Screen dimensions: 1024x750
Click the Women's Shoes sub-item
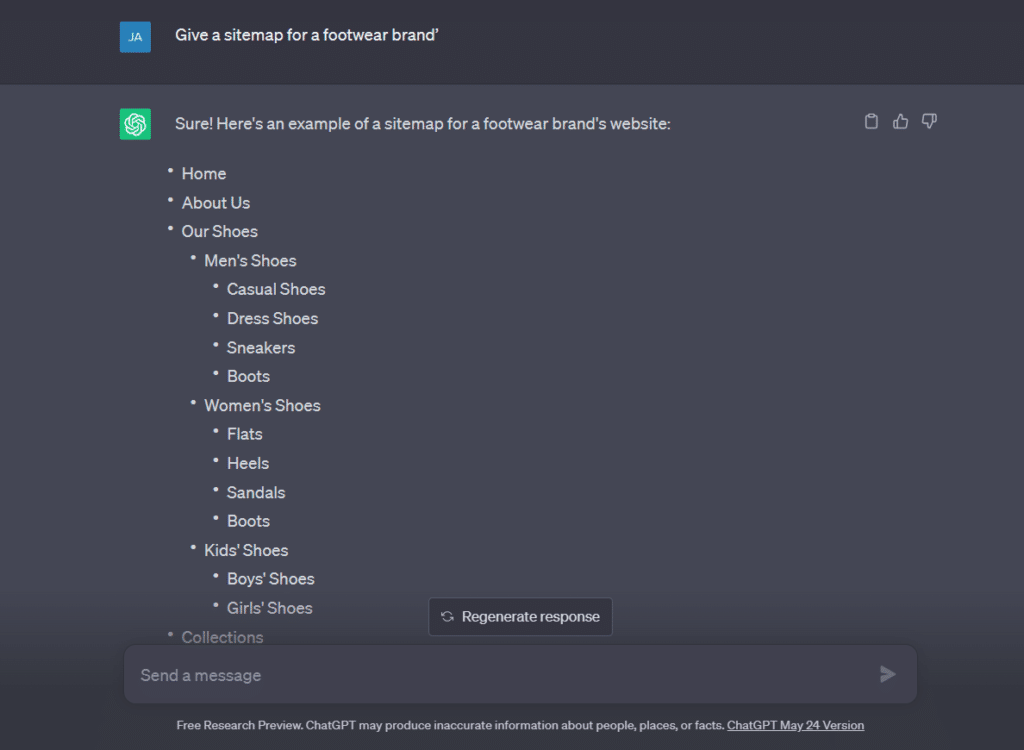click(262, 406)
